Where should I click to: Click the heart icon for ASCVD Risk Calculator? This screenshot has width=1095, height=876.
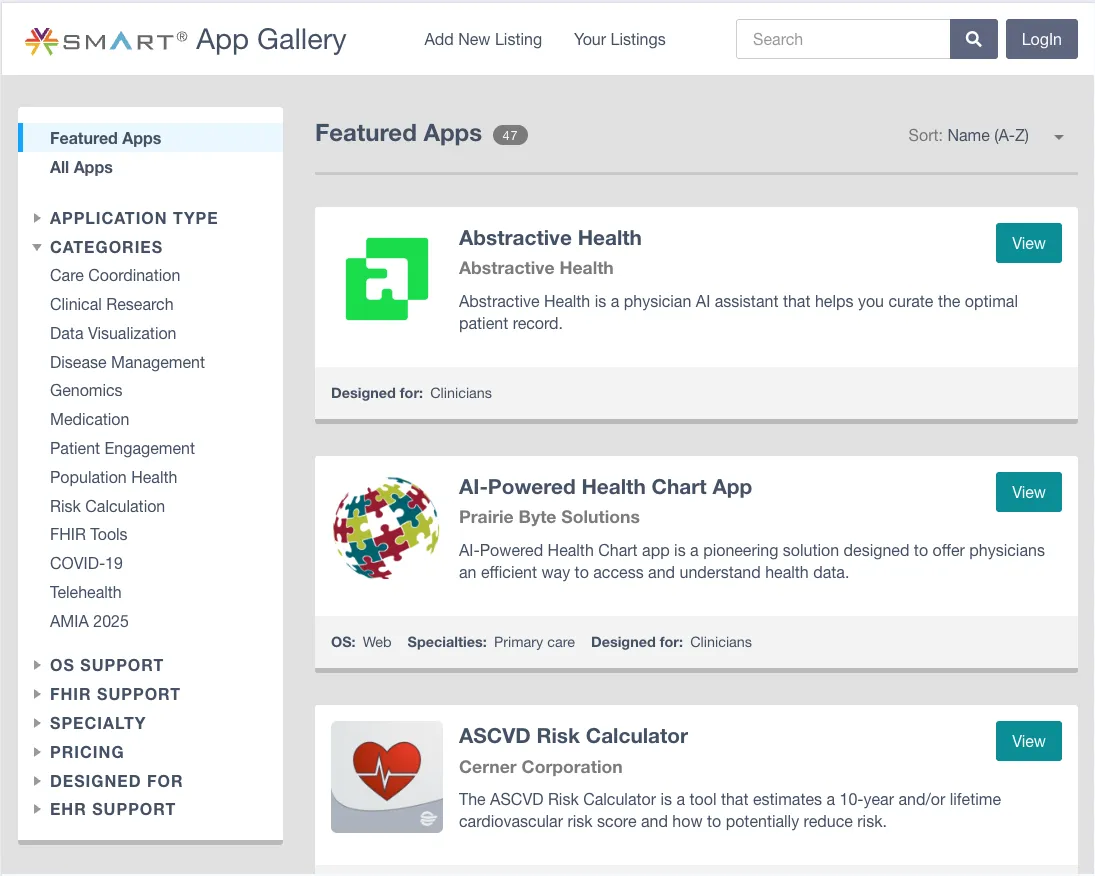click(386, 776)
